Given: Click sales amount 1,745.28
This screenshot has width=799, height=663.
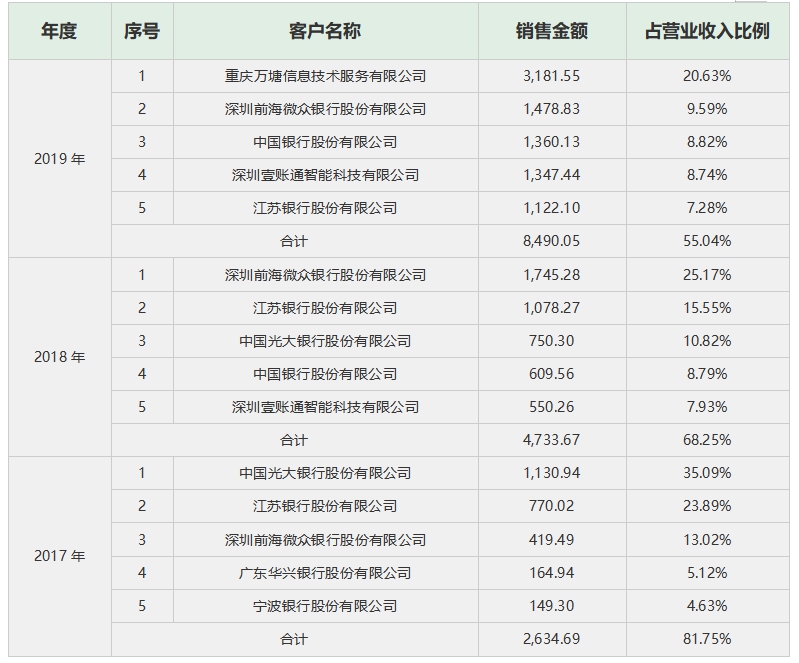Looking at the screenshot, I should tap(551, 275).
